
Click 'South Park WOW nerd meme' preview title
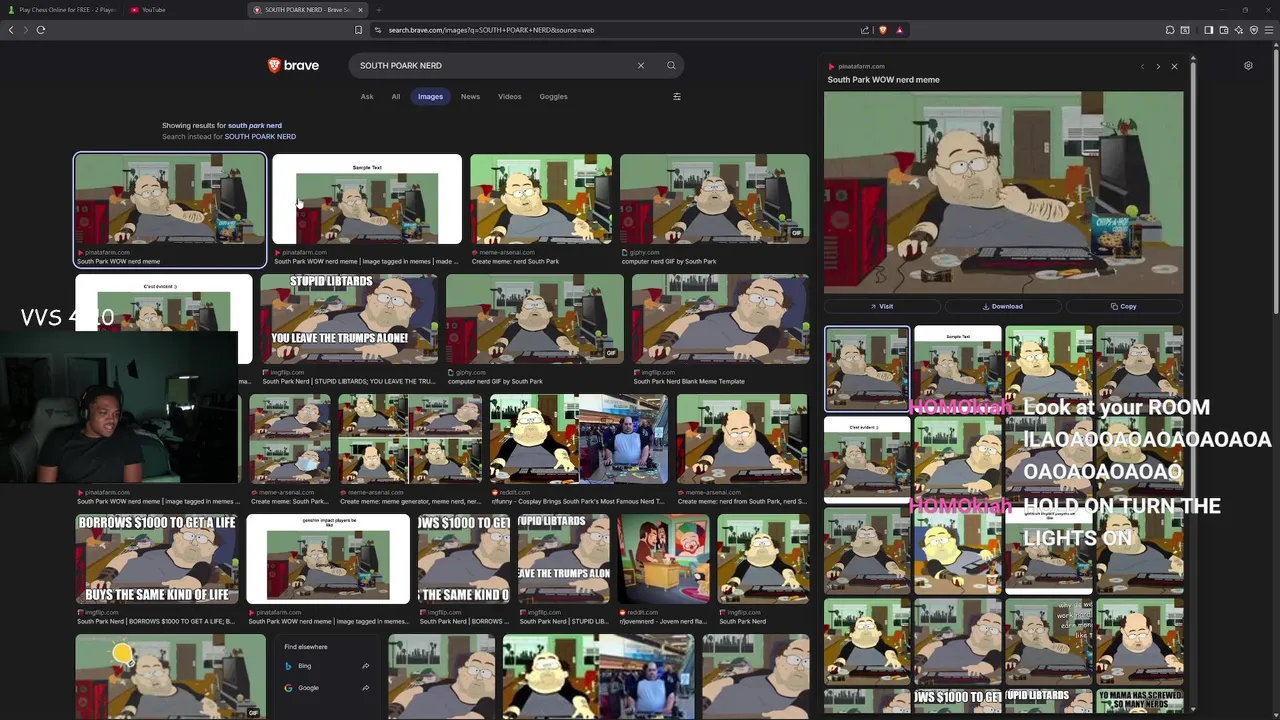pyautogui.click(x=883, y=80)
